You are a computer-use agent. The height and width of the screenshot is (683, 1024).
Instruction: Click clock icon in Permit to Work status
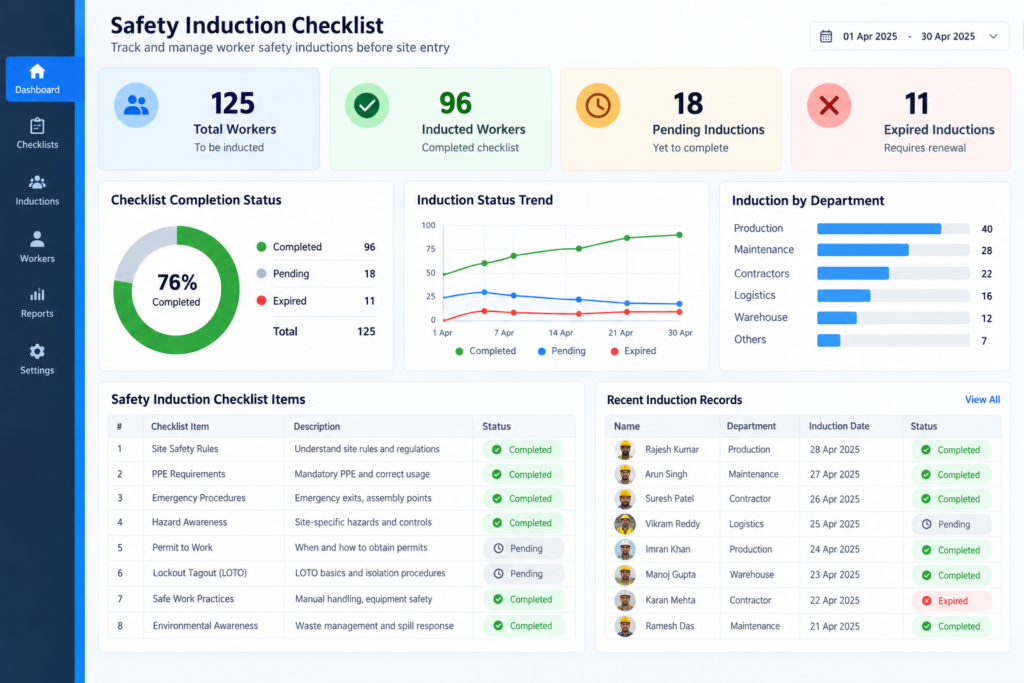coord(498,548)
